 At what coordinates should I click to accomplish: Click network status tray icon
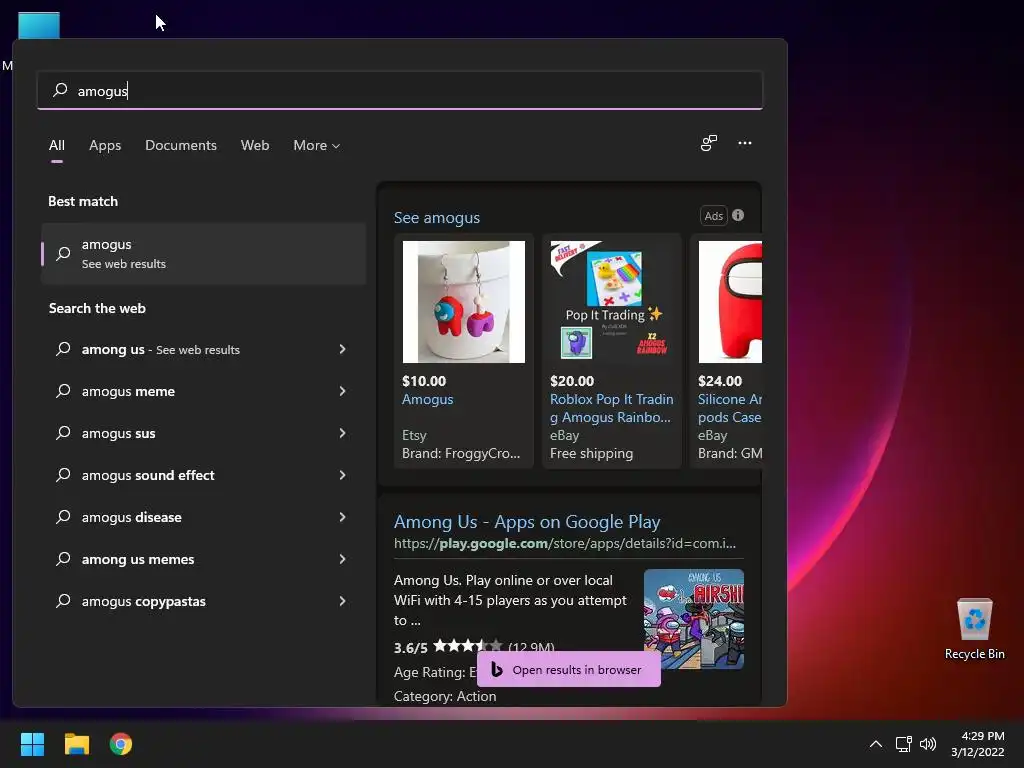click(x=903, y=744)
